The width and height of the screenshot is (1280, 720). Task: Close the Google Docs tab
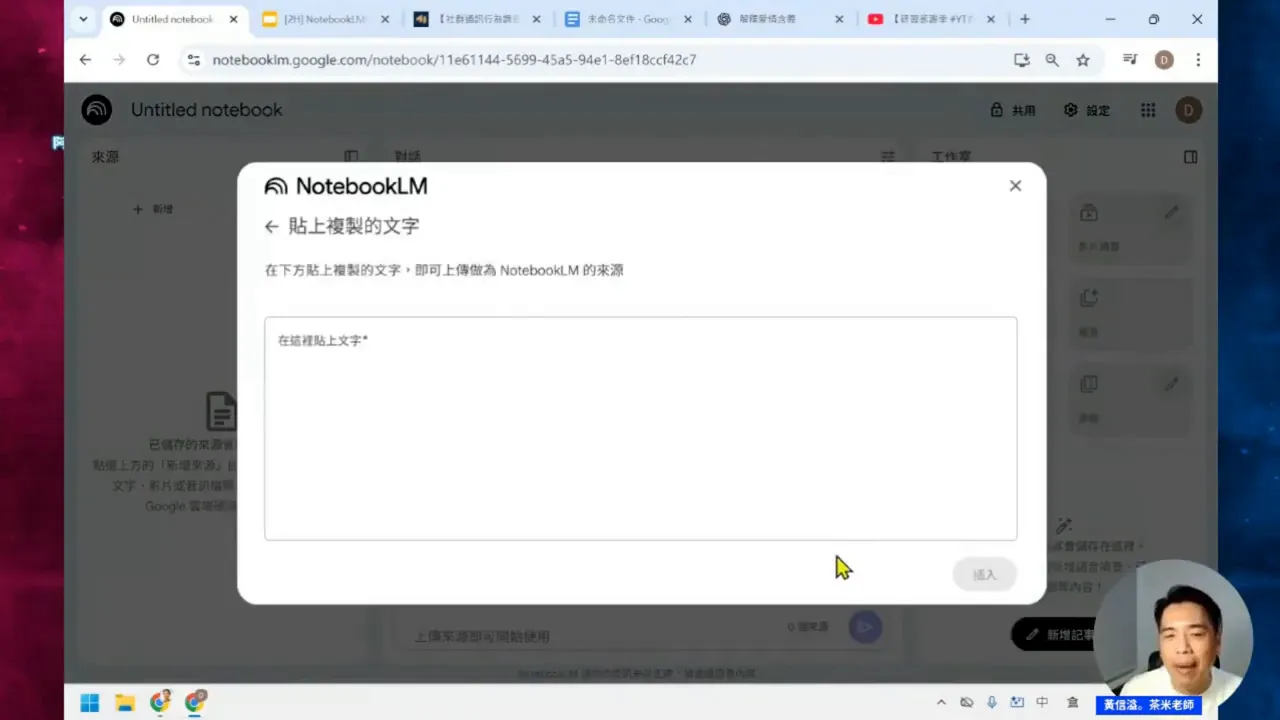click(x=688, y=19)
